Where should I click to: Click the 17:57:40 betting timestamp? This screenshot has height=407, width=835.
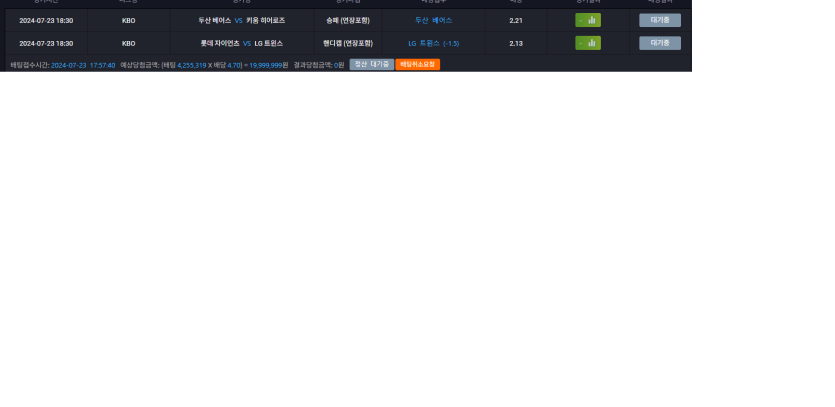click(x=102, y=64)
